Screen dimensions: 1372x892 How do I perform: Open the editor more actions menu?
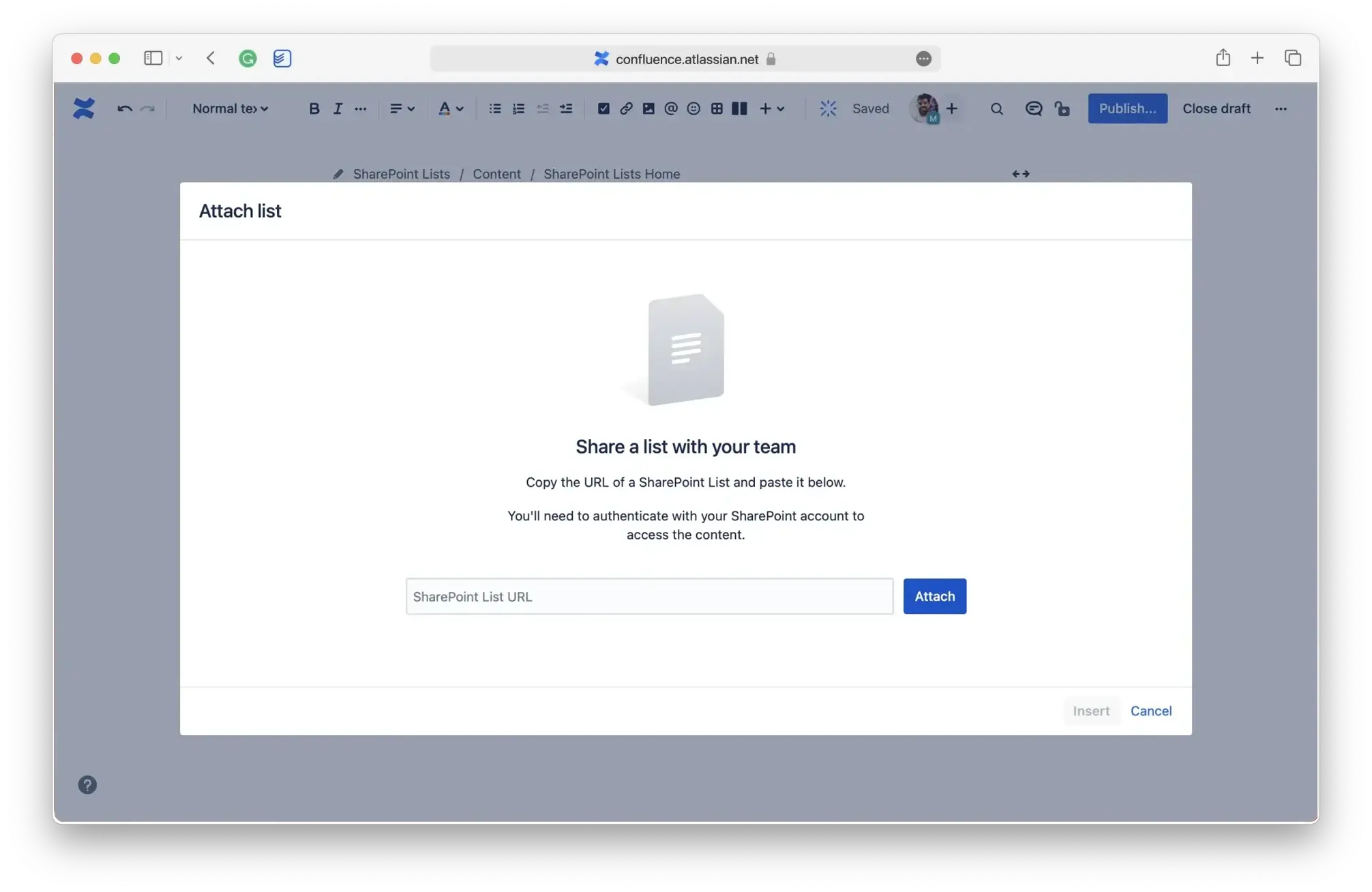tap(1281, 108)
